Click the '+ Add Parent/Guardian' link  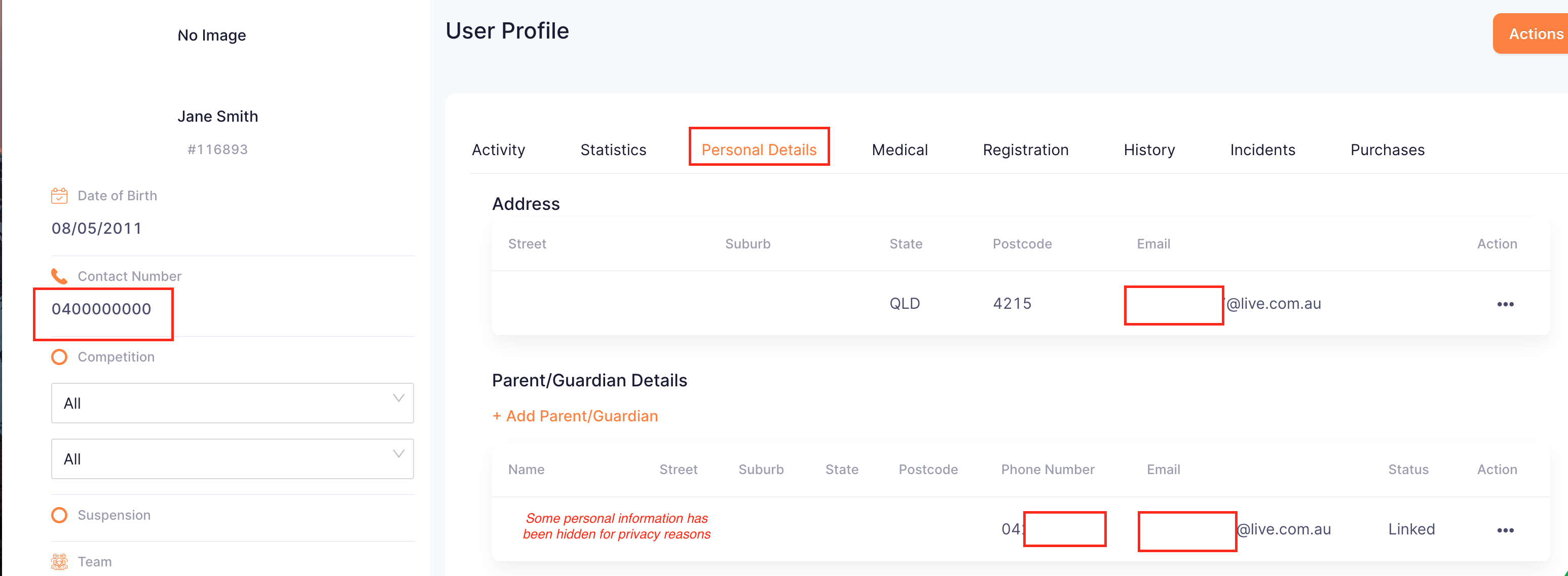[x=575, y=416]
